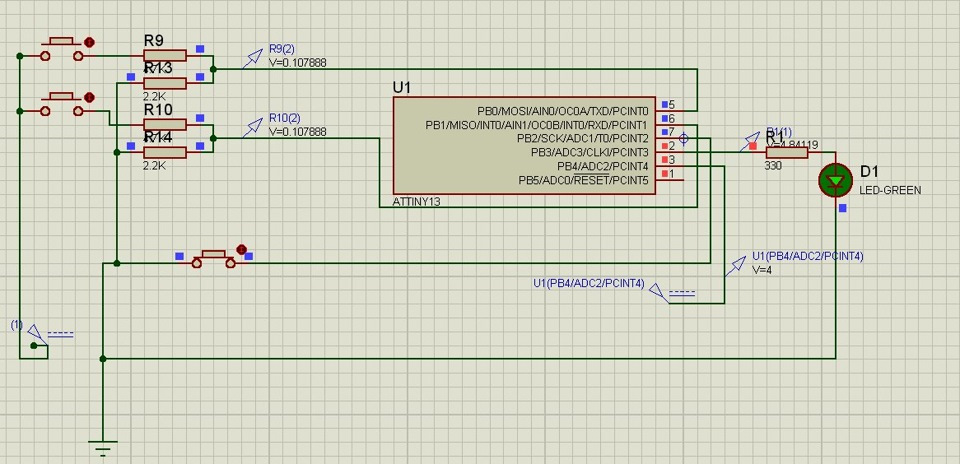Click the PB3/ADC3/CLKI/PCINT3 pin label

click(589, 152)
